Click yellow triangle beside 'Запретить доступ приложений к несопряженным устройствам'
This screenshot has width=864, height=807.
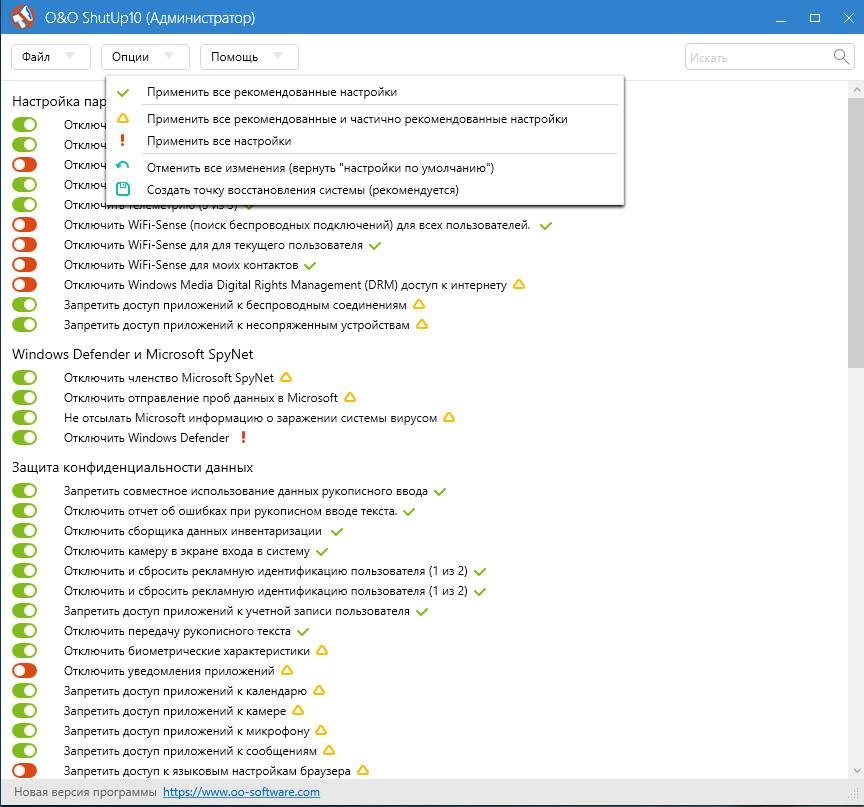tap(422, 324)
